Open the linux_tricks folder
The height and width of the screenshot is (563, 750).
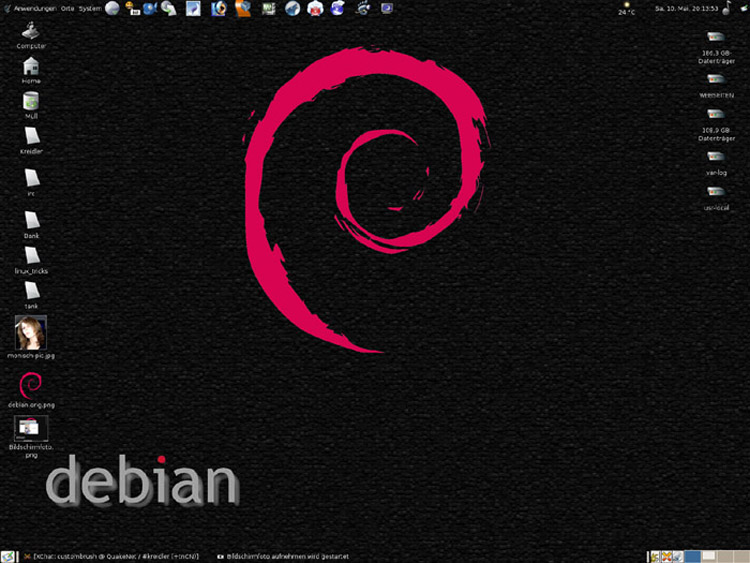(x=31, y=256)
